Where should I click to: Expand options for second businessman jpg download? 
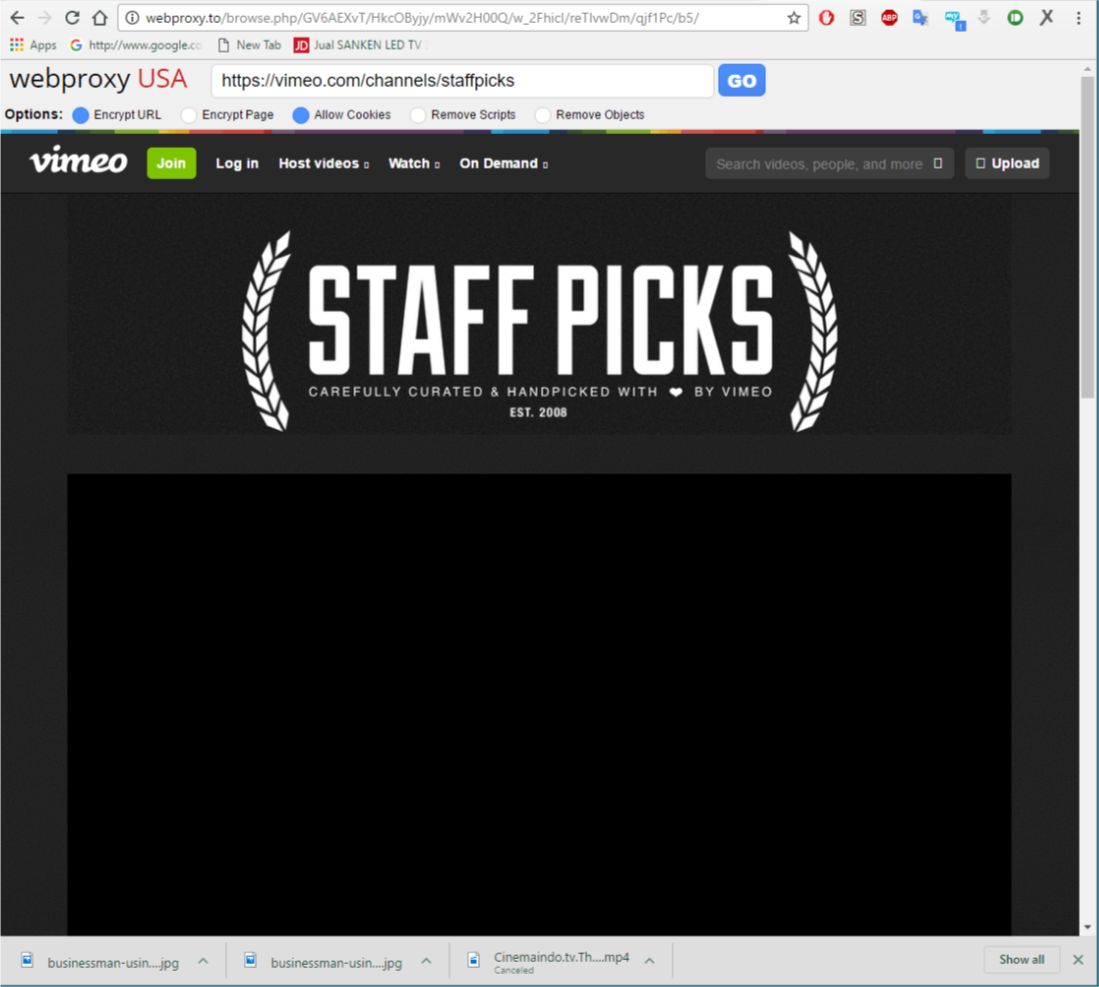[426, 961]
